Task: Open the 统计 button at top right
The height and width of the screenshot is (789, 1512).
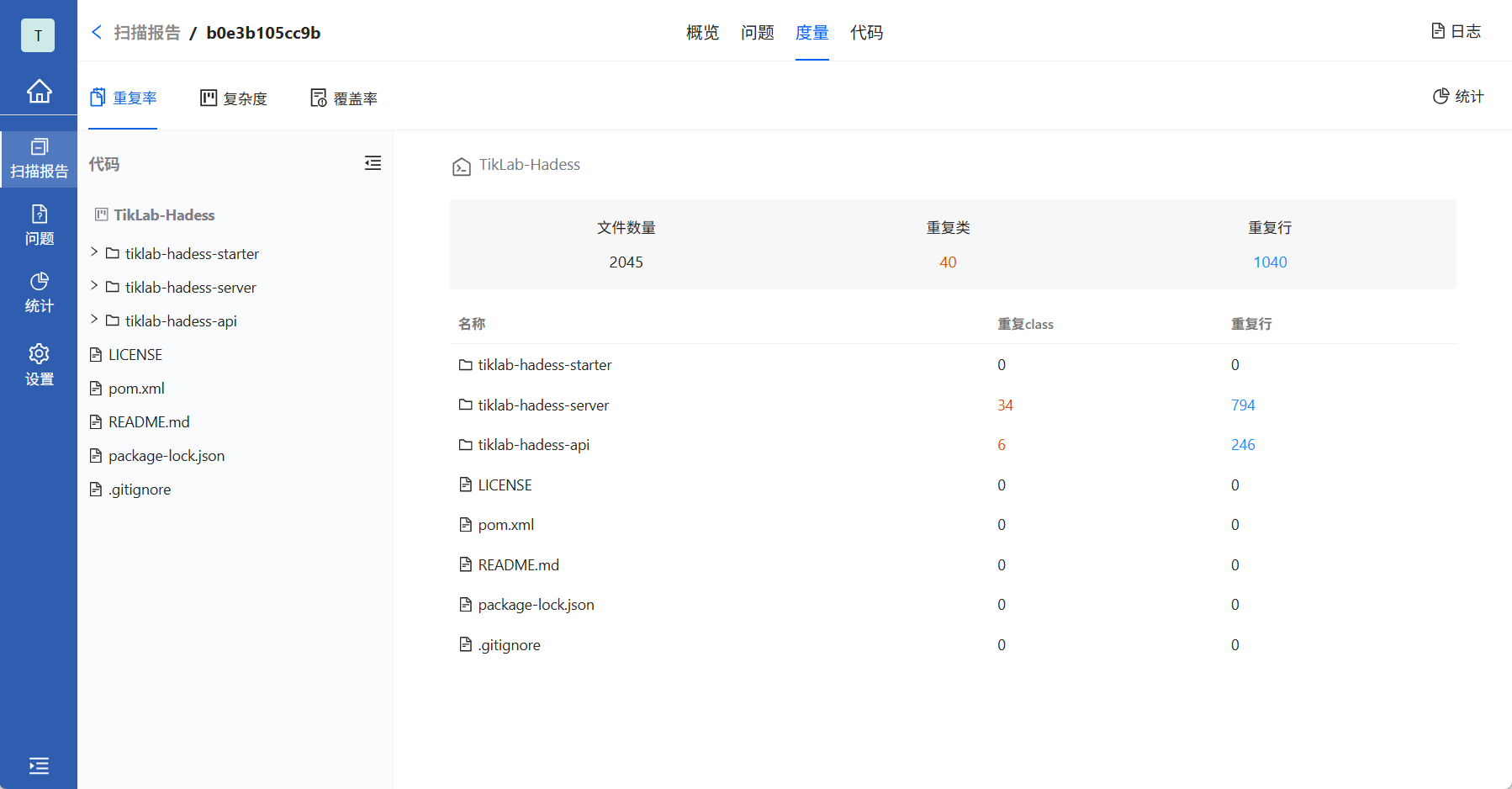Action: 1458,97
